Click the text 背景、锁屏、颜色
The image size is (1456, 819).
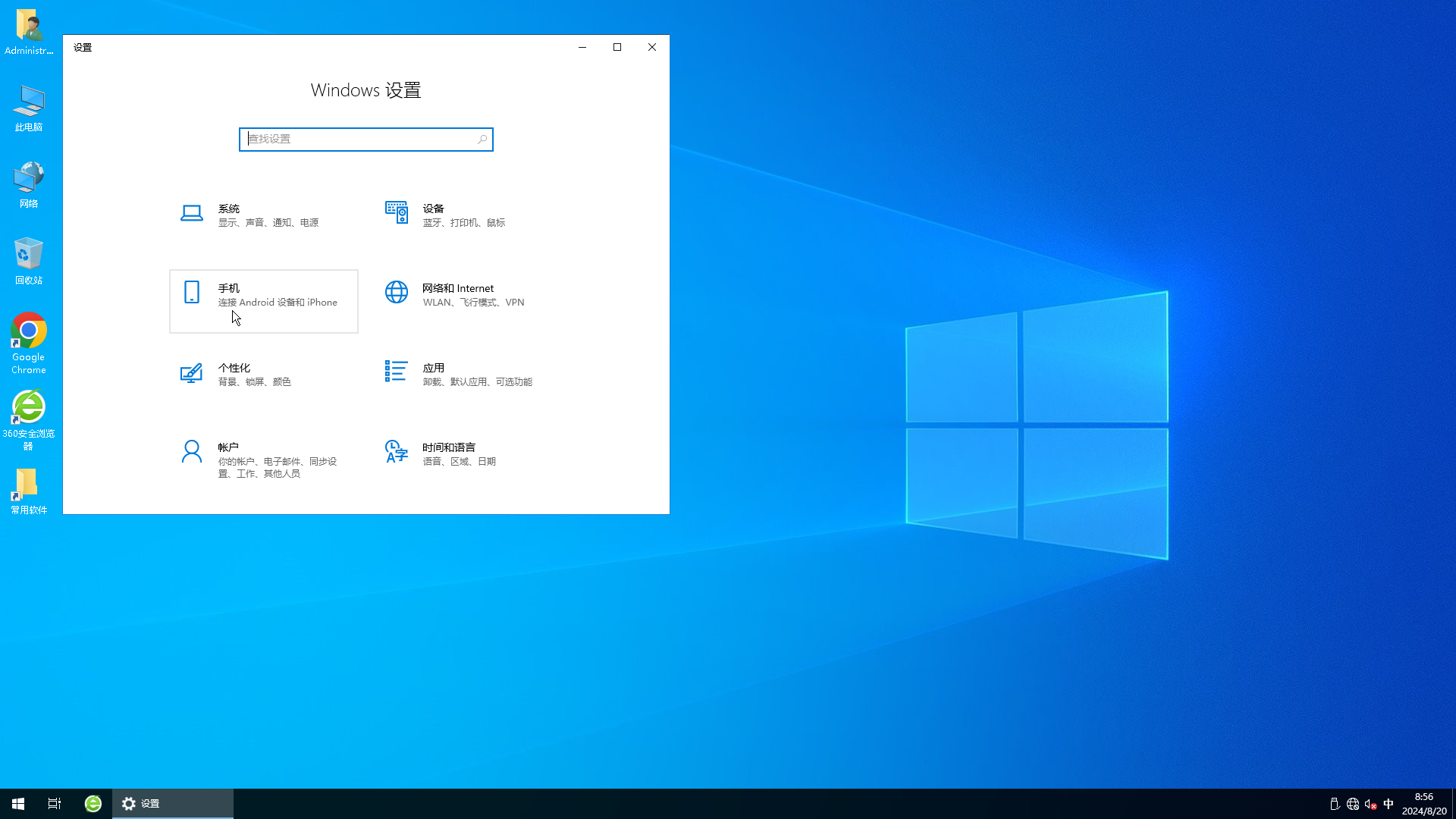pyautogui.click(x=255, y=382)
